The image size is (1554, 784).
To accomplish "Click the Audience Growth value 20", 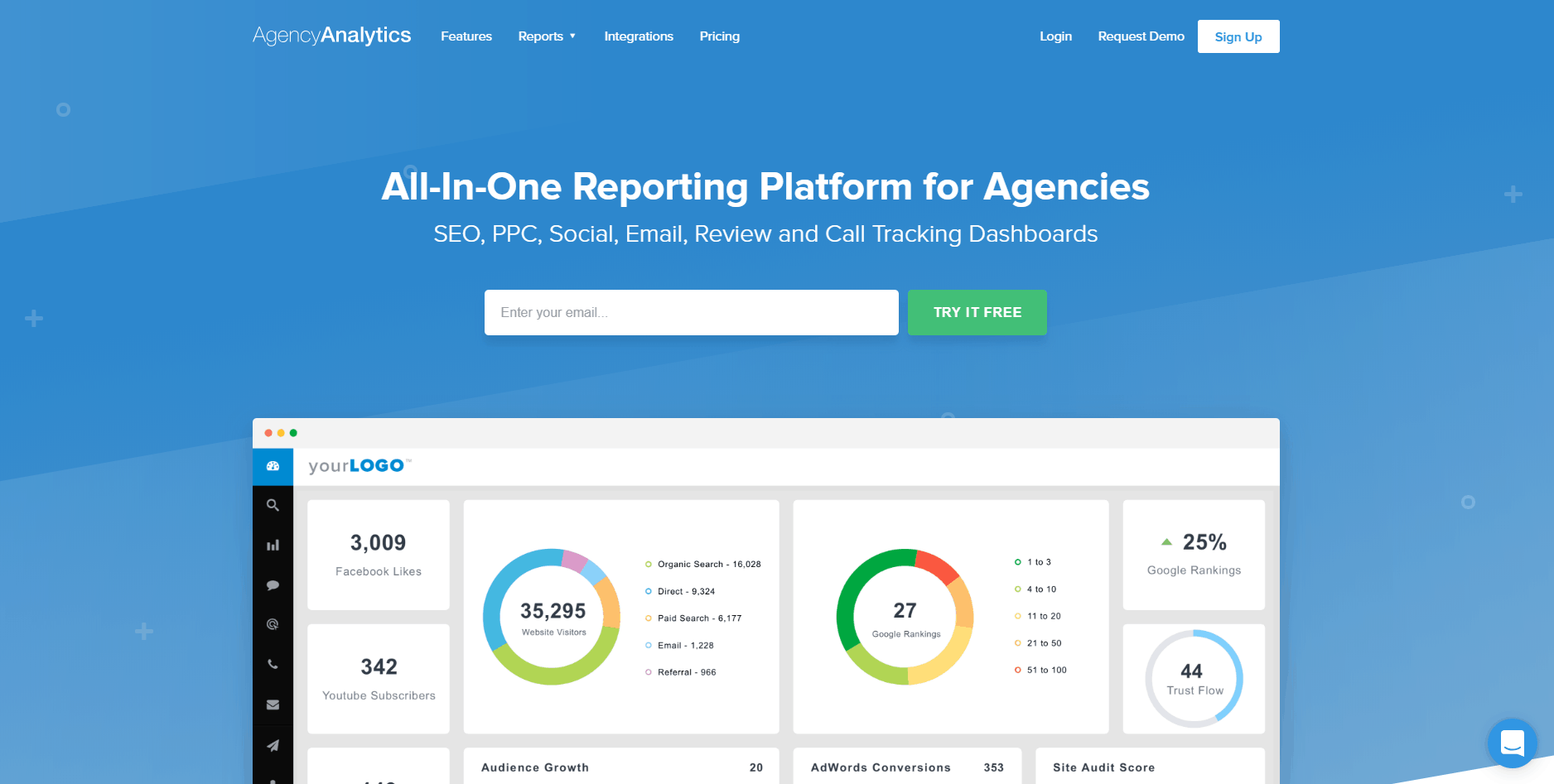I will click(756, 767).
